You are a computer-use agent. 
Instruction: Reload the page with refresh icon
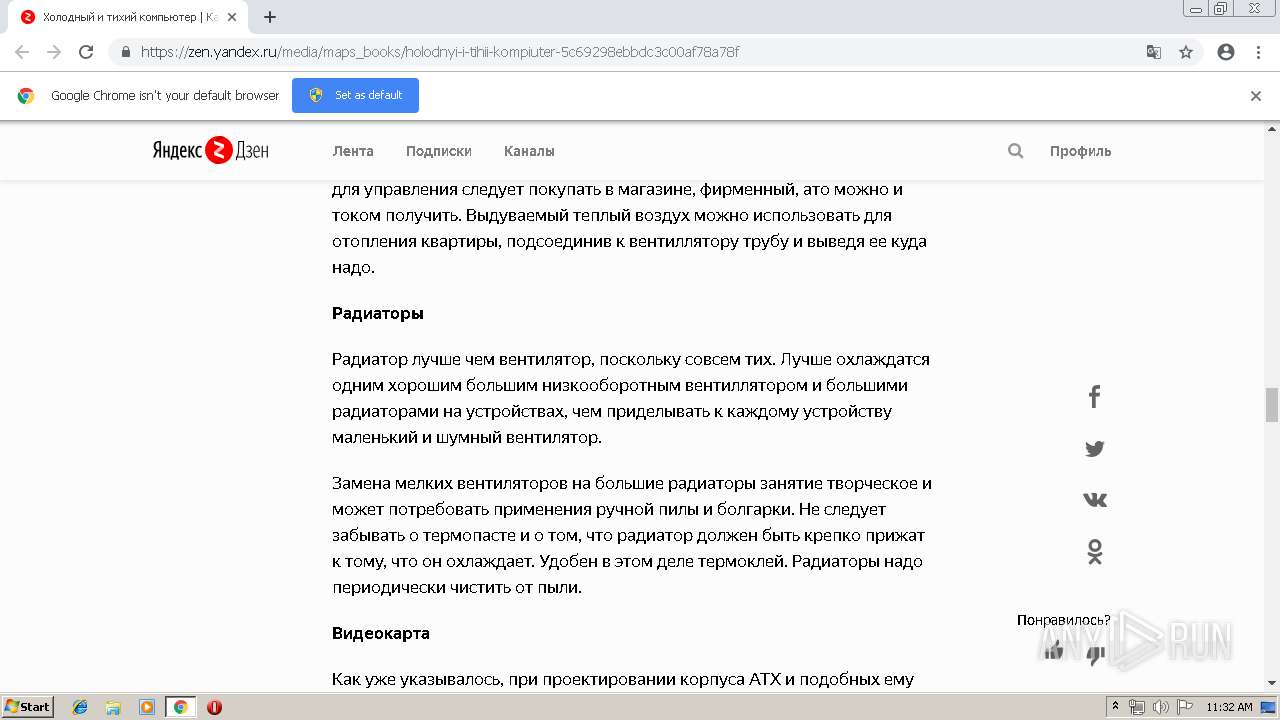[86, 52]
